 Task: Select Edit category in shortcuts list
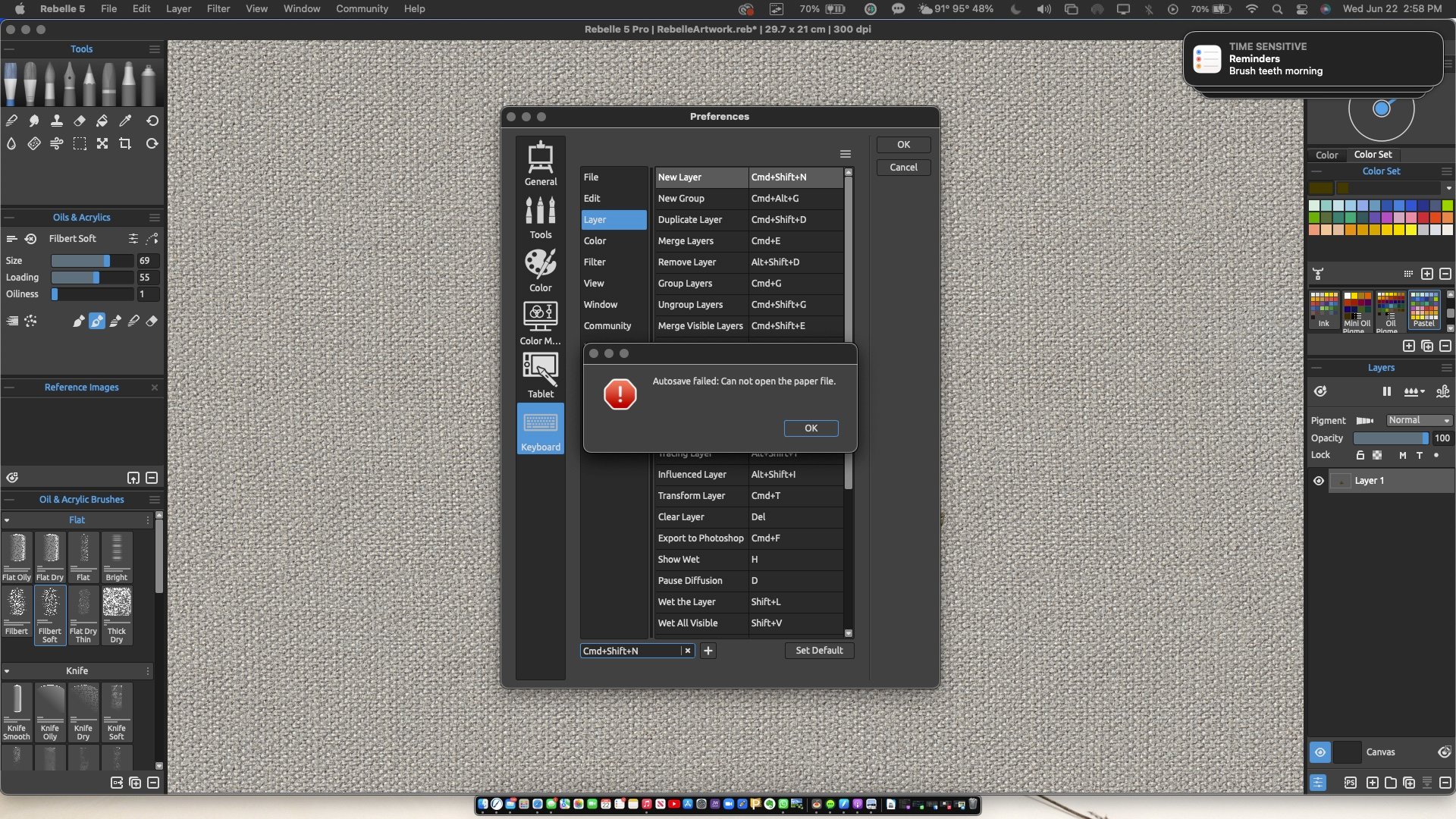[613, 199]
